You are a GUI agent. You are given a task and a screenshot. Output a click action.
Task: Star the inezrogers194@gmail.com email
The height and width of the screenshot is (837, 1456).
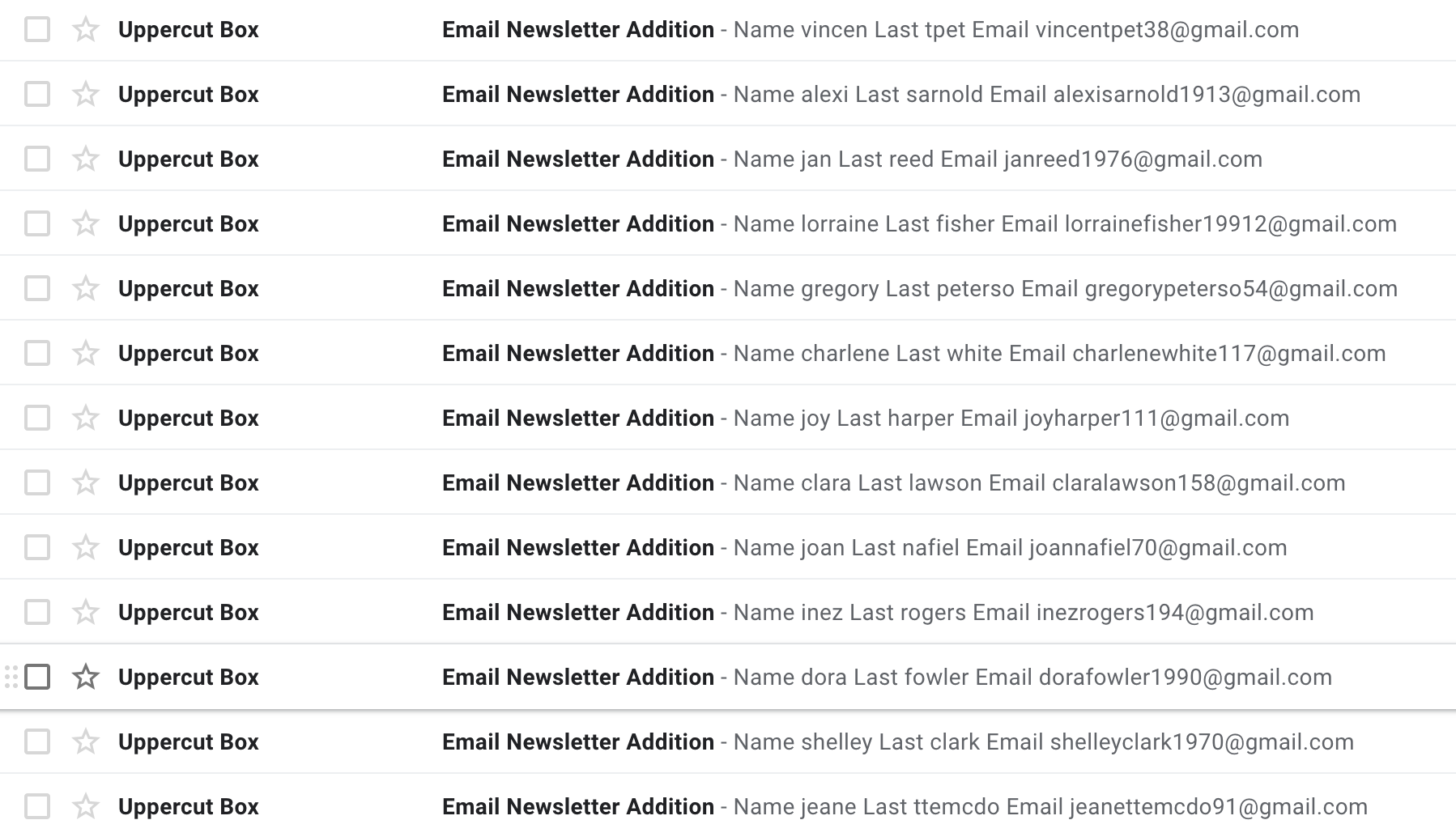tap(85, 613)
